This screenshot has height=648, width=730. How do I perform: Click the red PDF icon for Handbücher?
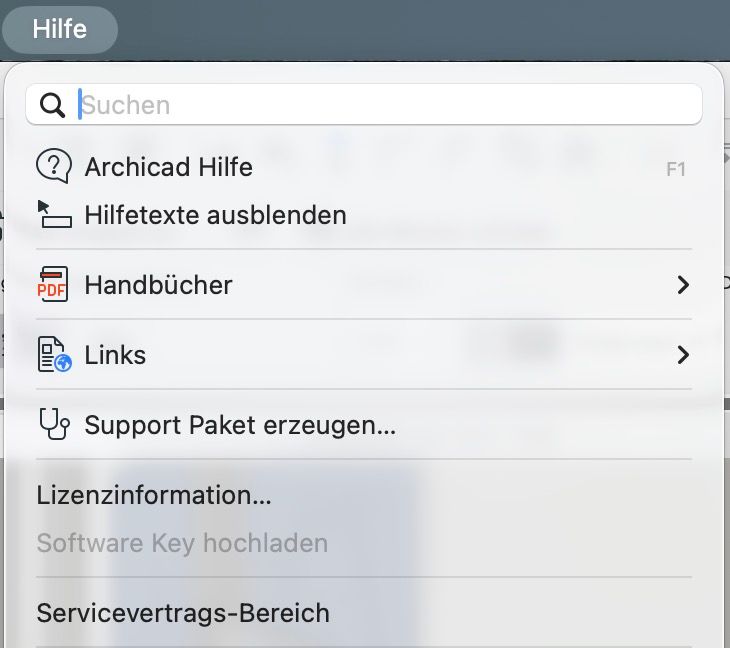point(52,285)
